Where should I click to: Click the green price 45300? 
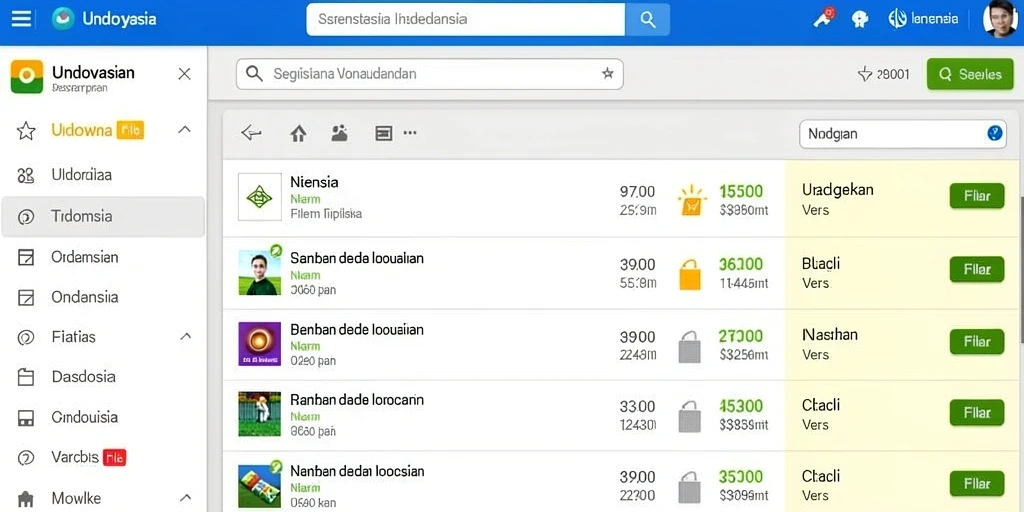[741, 406]
